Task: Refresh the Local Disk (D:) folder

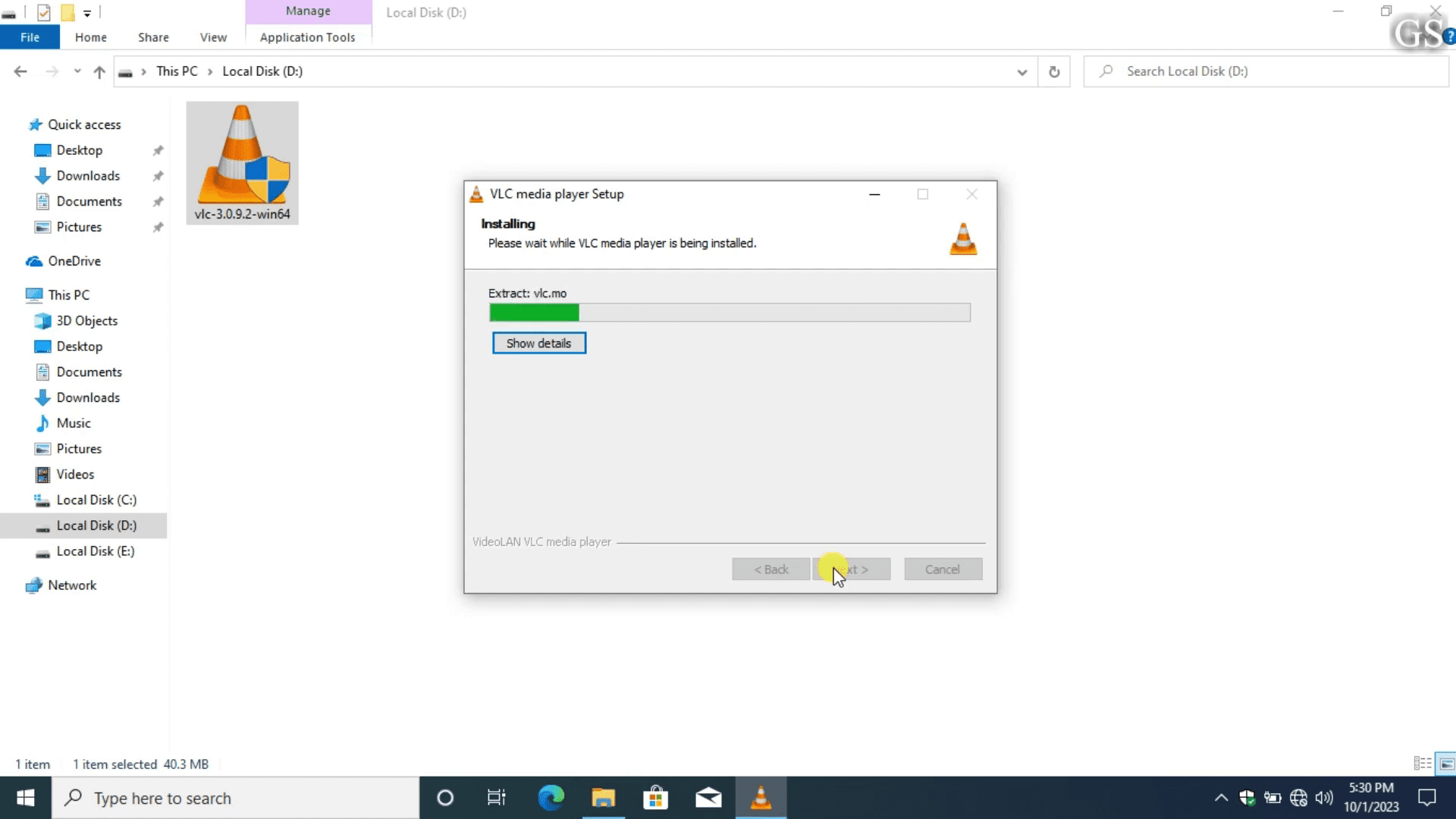Action: click(x=1054, y=72)
